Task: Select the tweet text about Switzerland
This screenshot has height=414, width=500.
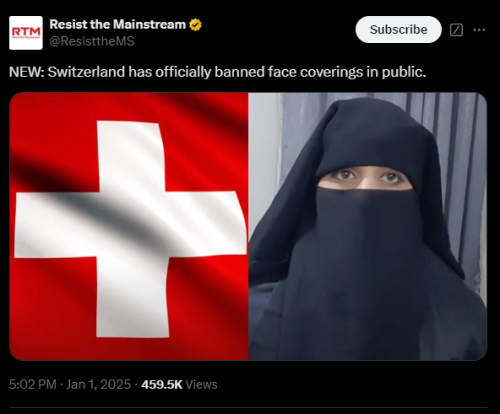Action: (217, 72)
